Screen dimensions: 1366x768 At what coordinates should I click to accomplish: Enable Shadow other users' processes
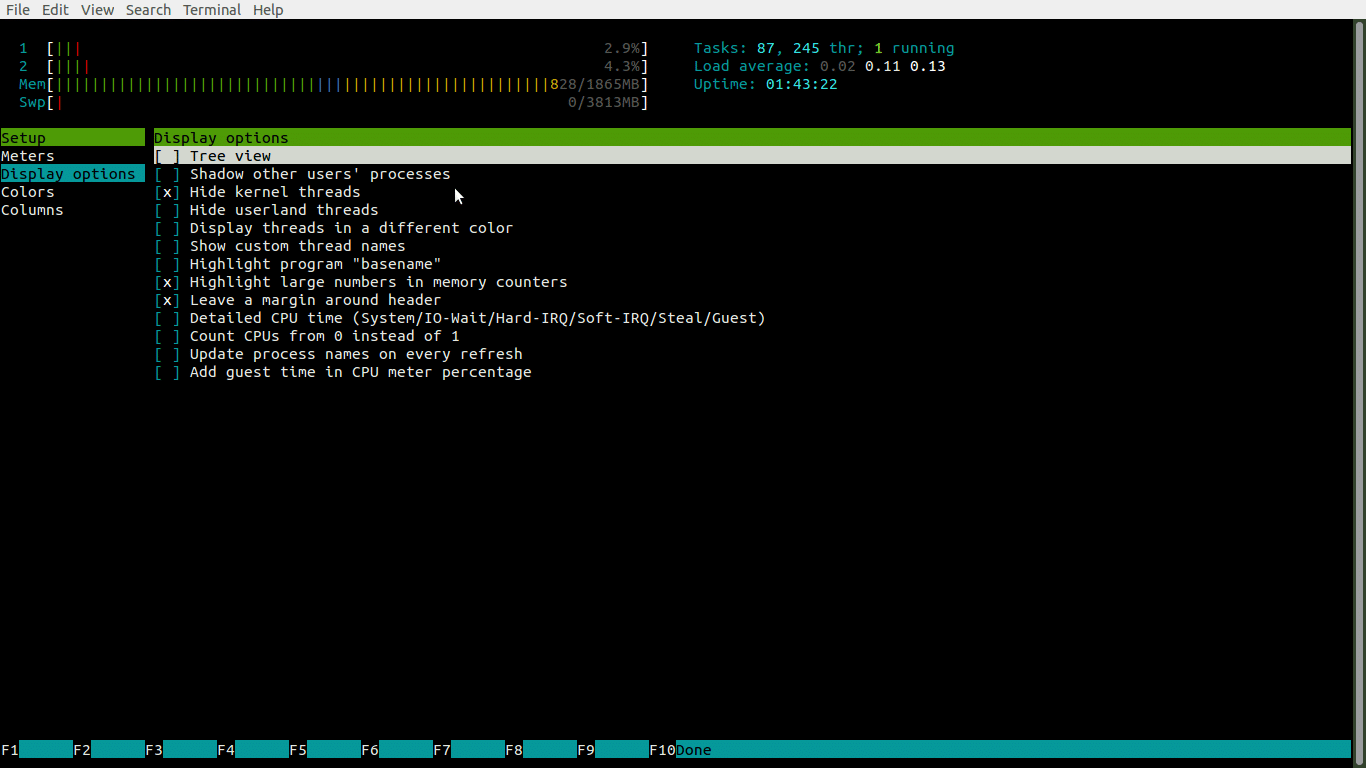[167, 174]
